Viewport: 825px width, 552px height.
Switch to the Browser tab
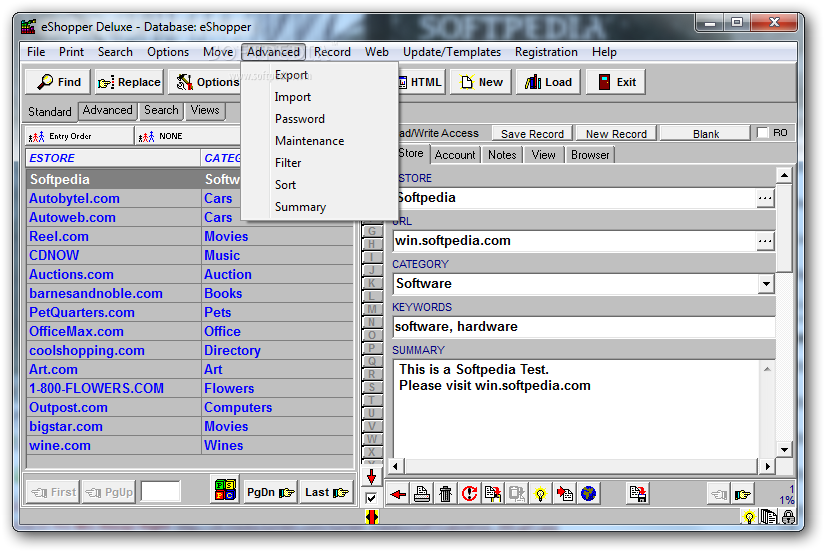(590, 155)
